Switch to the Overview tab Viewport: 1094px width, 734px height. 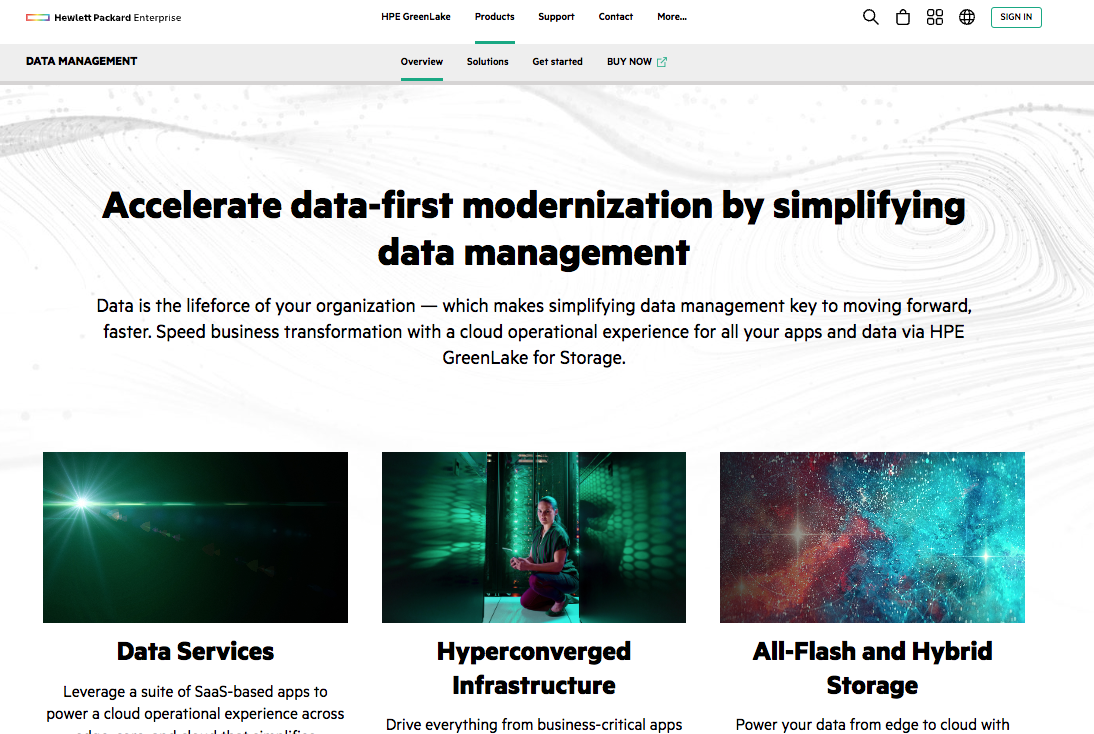[422, 62]
